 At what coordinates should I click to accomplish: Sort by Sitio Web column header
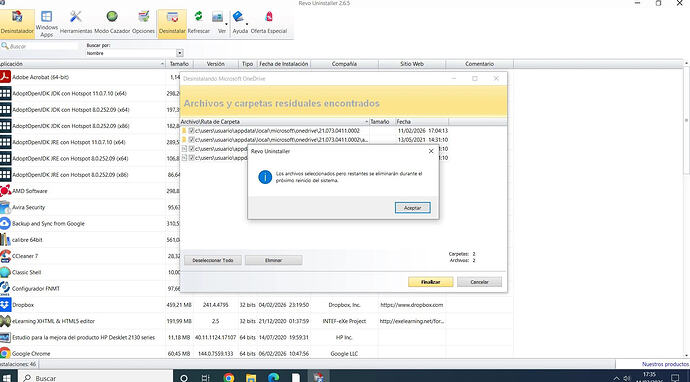(412, 64)
